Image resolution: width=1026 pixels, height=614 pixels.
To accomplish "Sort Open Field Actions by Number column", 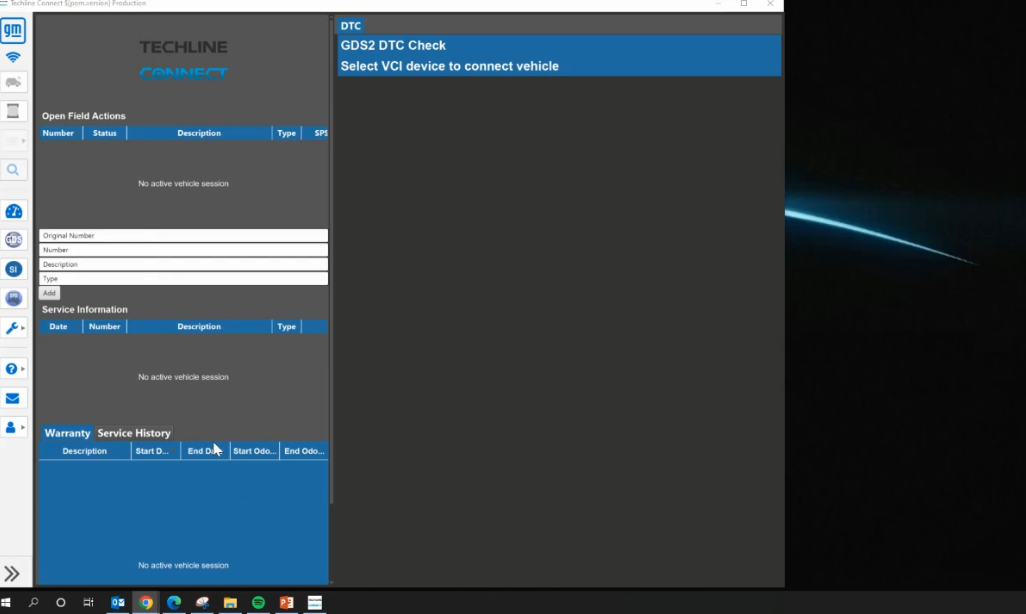I will click(58, 133).
